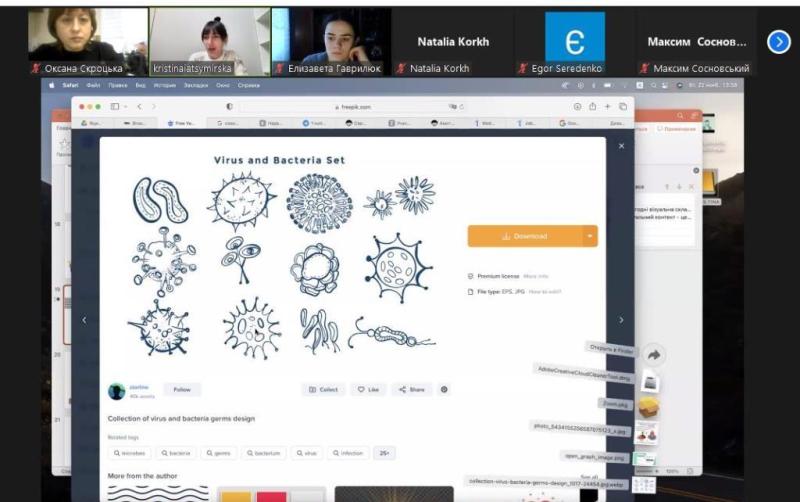Open the Файл menu
The width and height of the screenshot is (800, 502).
[93, 85]
